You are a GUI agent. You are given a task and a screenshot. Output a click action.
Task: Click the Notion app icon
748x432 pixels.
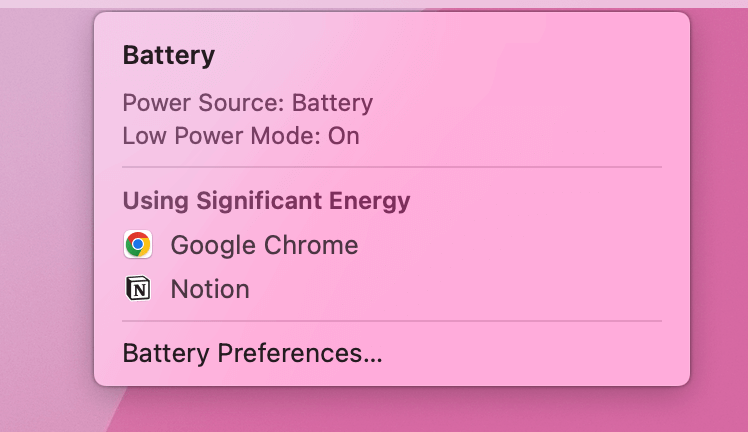point(138,288)
